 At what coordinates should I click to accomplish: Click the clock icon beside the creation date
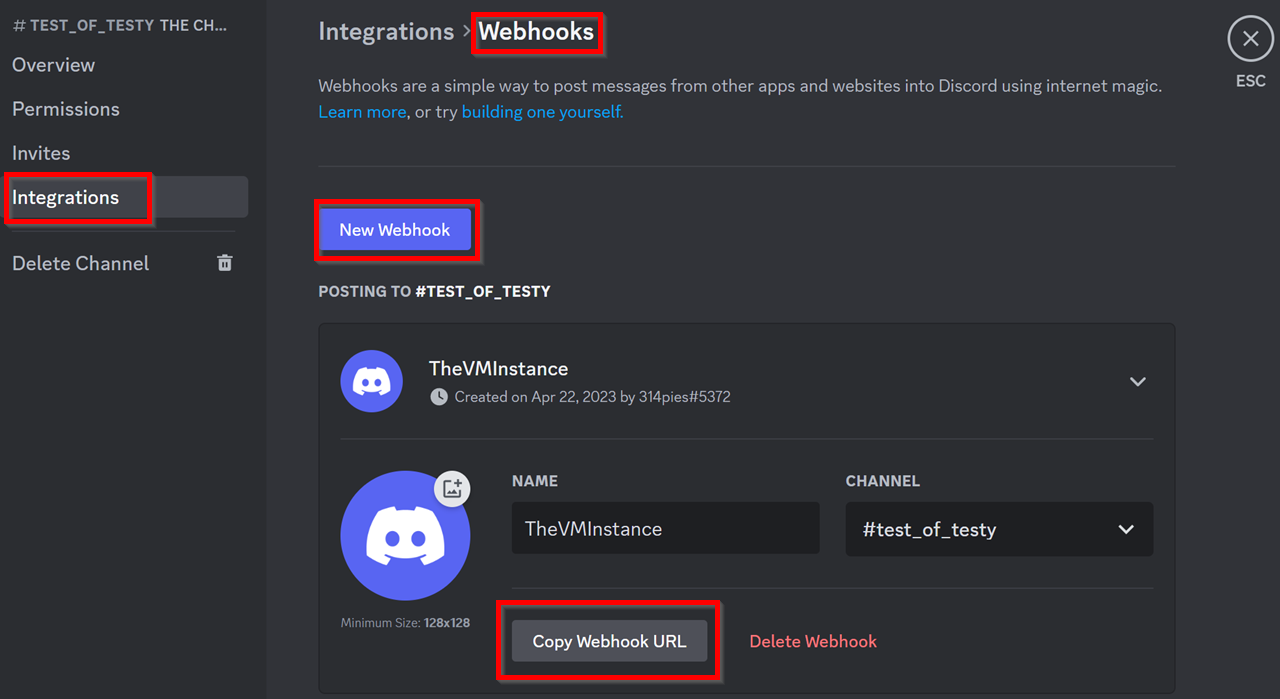point(439,397)
